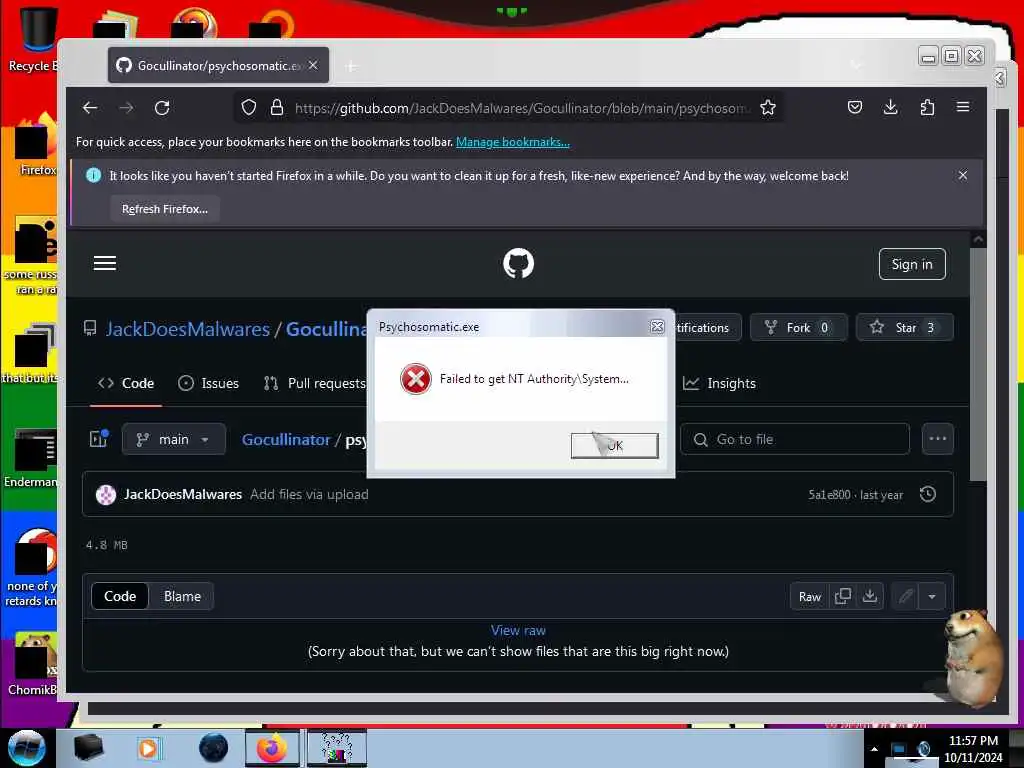Open the Pocket save icon
1024x768 pixels.
pyautogui.click(x=855, y=107)
